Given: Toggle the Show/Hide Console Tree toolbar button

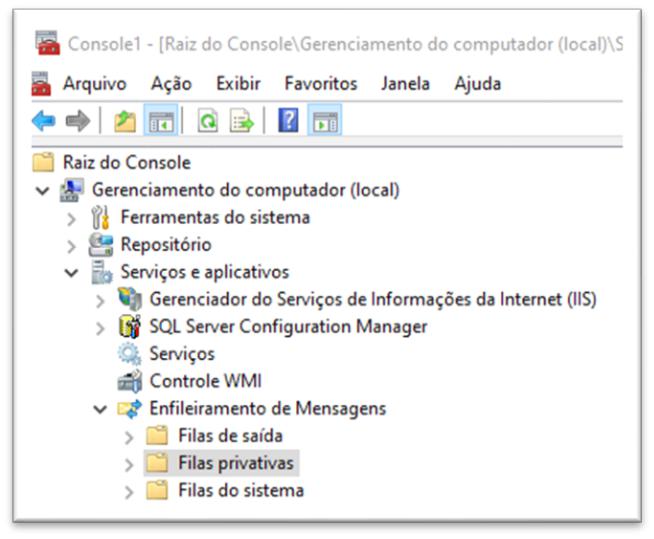Looking at the screenshot, I should pyautogui.click(x=161, y=121).
